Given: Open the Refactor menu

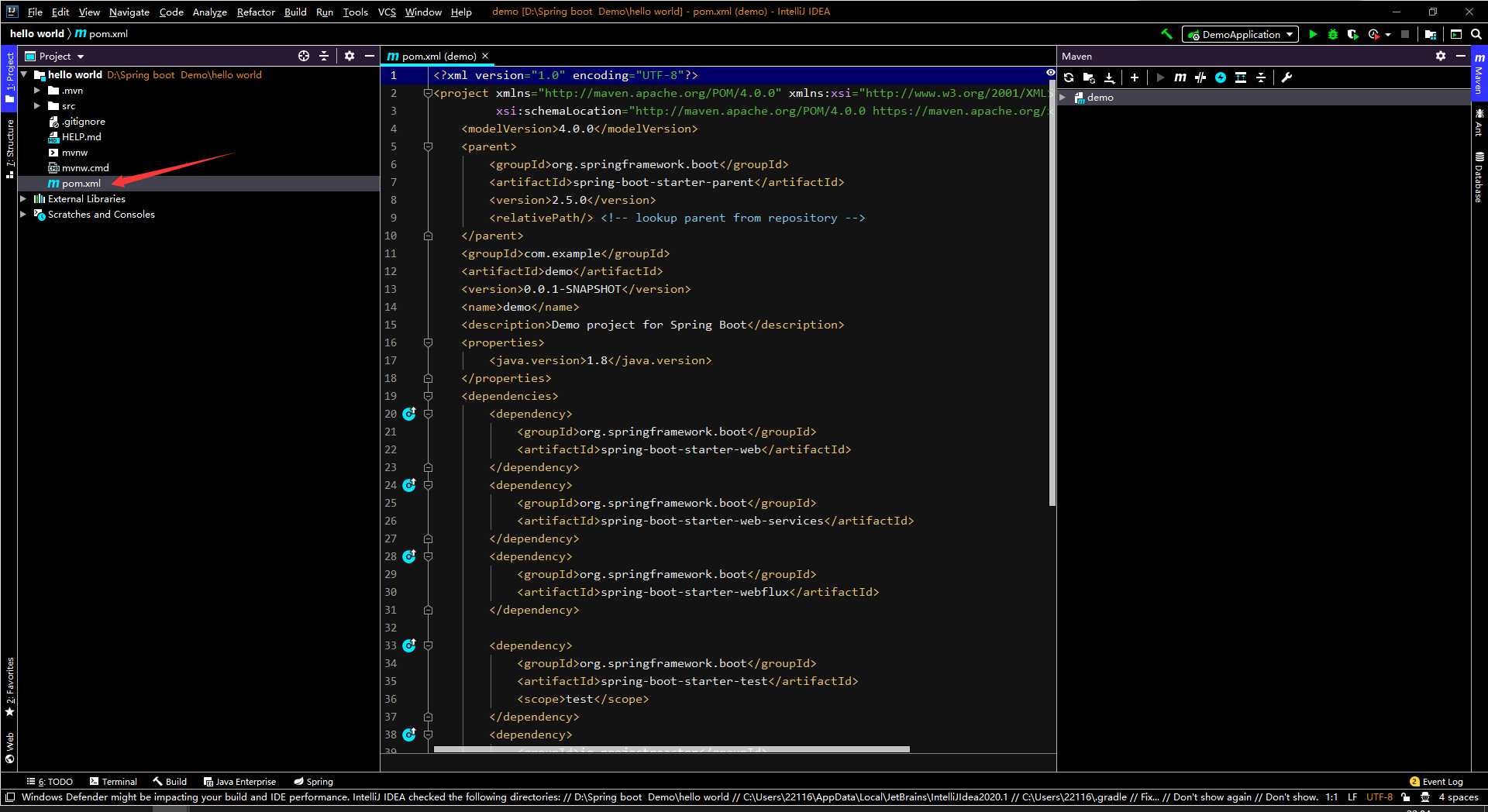Looking at the screenshot, I should pyautogui.click(x=255, y=12).
